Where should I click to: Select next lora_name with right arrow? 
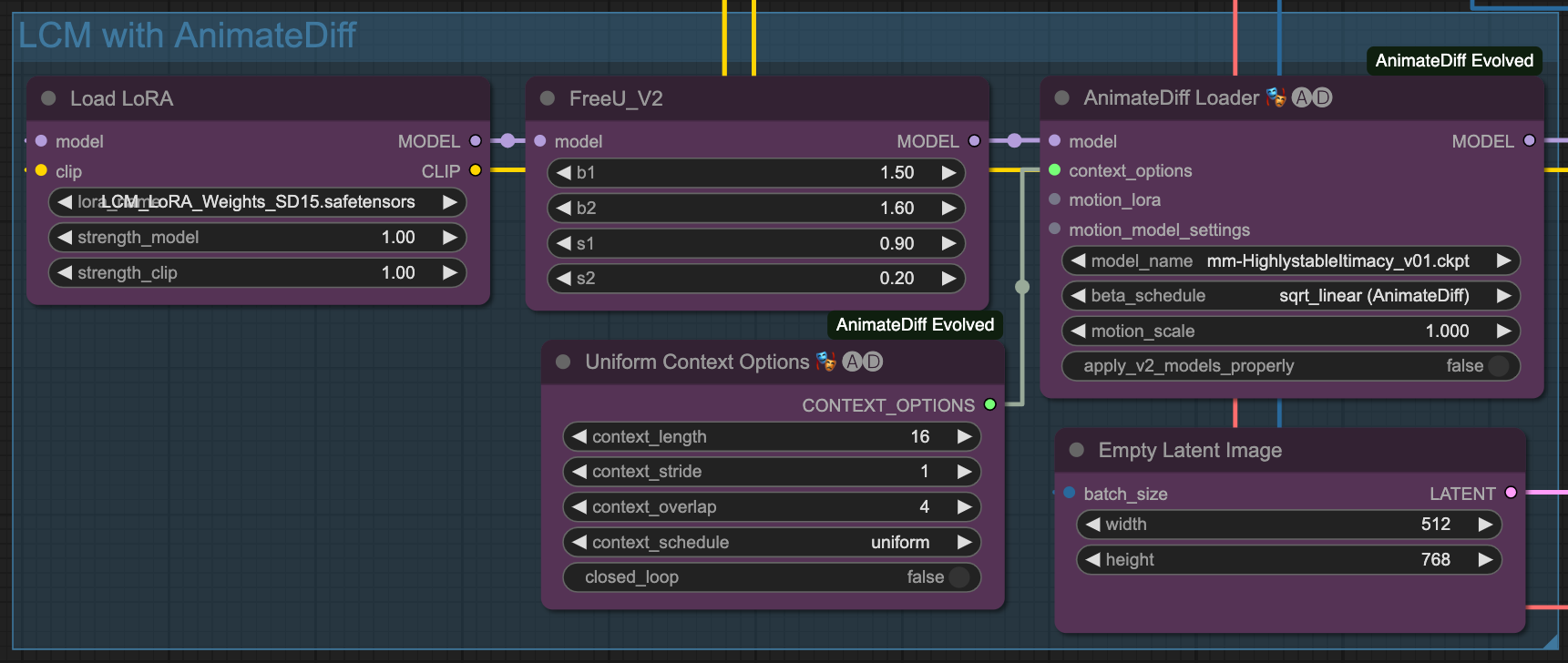(x=449, y=202)
